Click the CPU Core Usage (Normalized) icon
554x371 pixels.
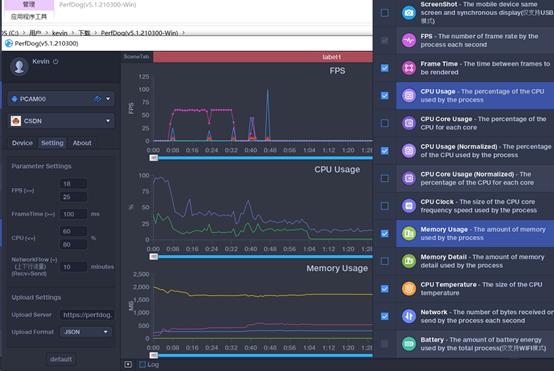click(x=409, y=178)
